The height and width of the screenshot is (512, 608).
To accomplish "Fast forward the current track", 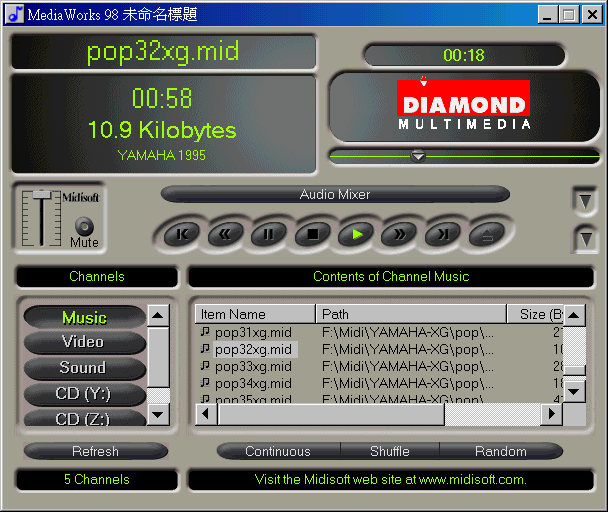I will coord(399,234).
